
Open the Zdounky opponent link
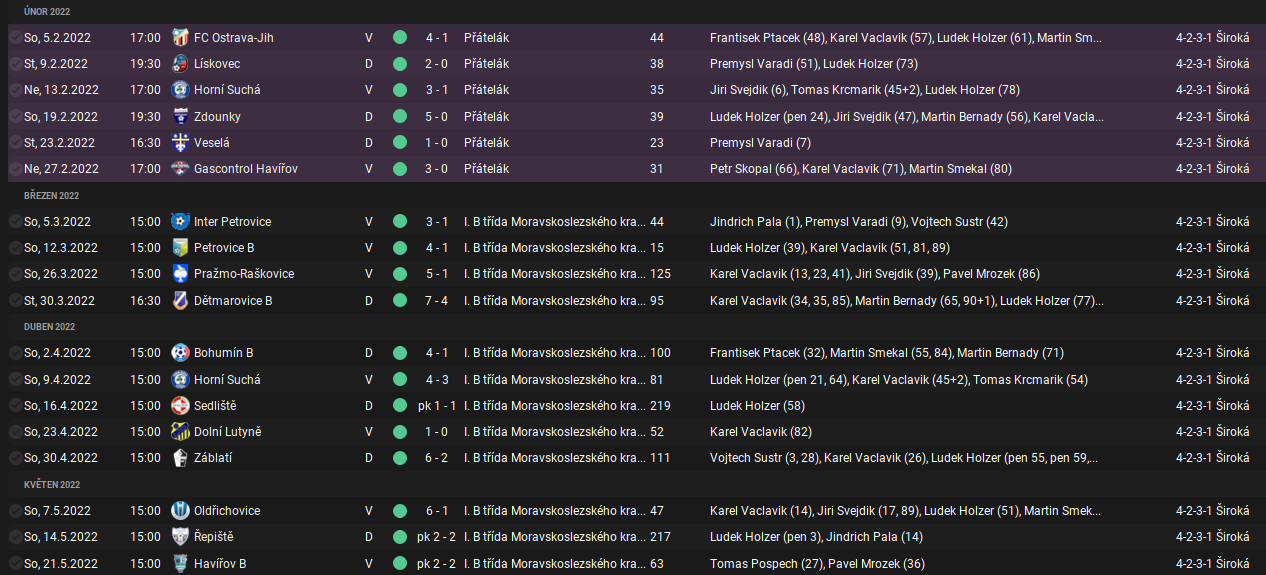(x=217, y=117)
